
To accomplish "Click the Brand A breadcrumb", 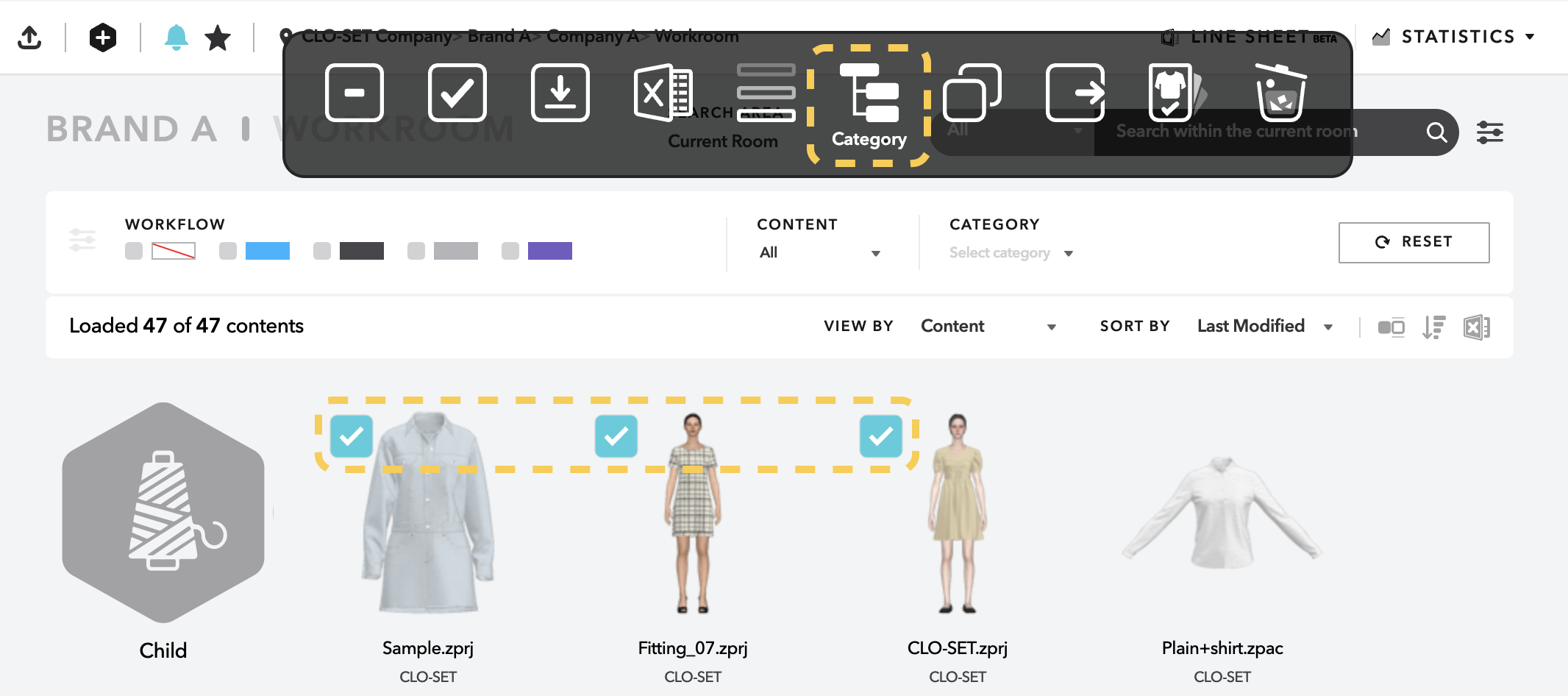I will click(499, 36).
